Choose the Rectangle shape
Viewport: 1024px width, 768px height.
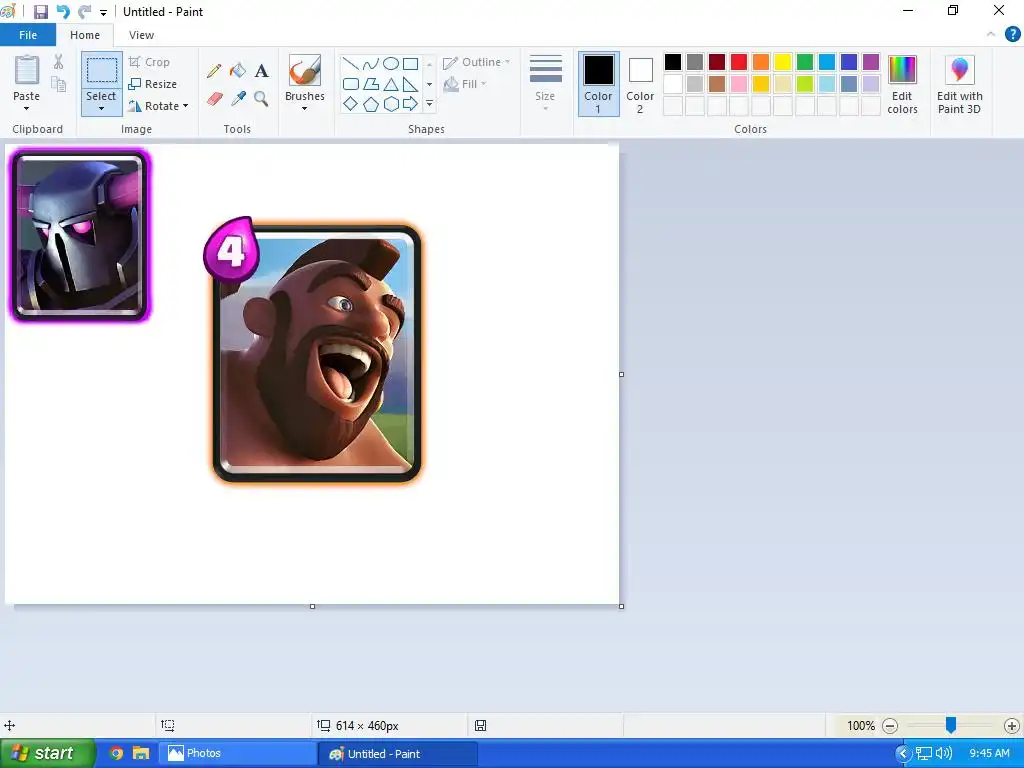point(410,63)
